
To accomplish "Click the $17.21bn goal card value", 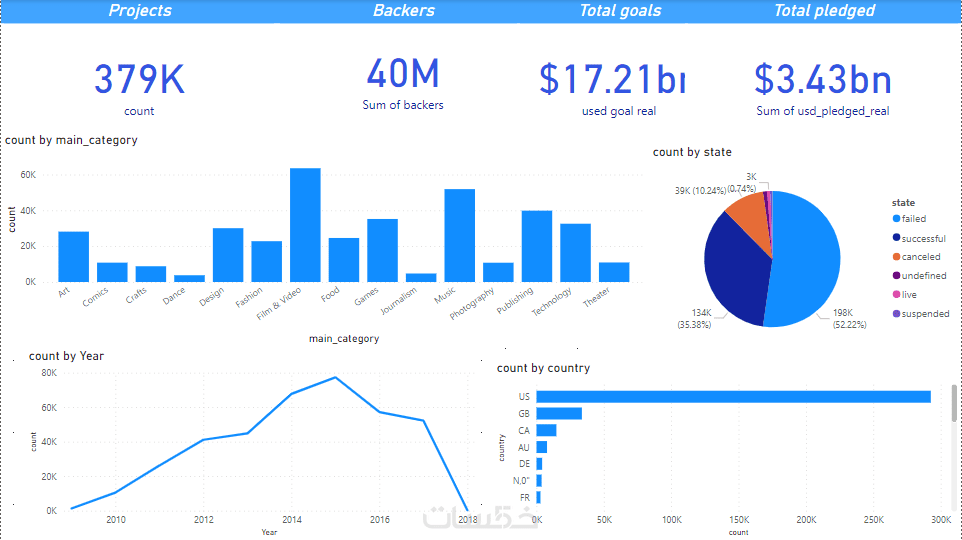I will (612, 79).
